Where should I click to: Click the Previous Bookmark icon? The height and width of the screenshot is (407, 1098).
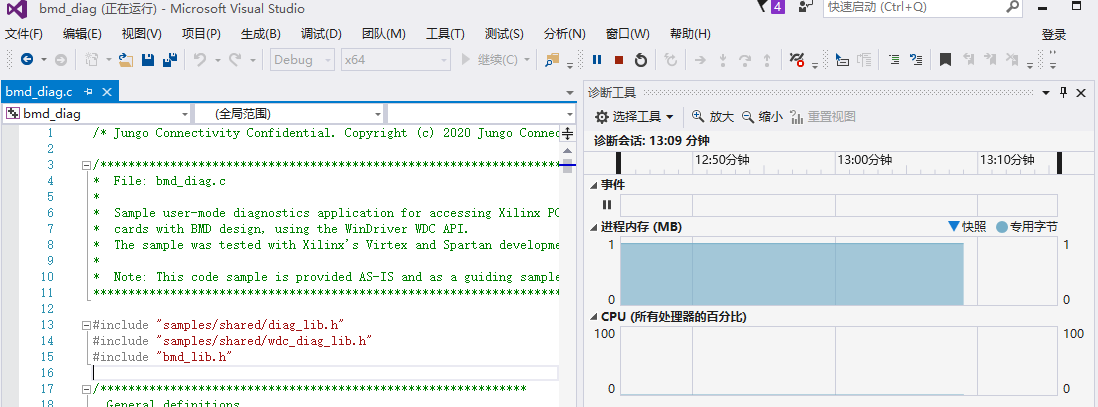pyautogui.click(x=968, y=60)
